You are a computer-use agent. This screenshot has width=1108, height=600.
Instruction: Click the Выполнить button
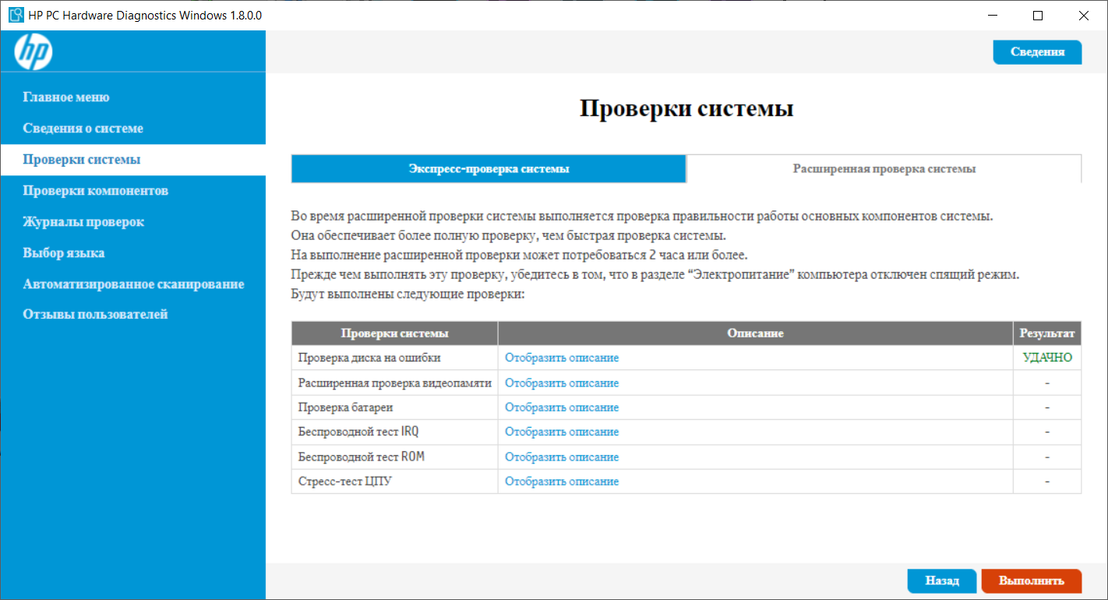click(x=1031, y=580)
